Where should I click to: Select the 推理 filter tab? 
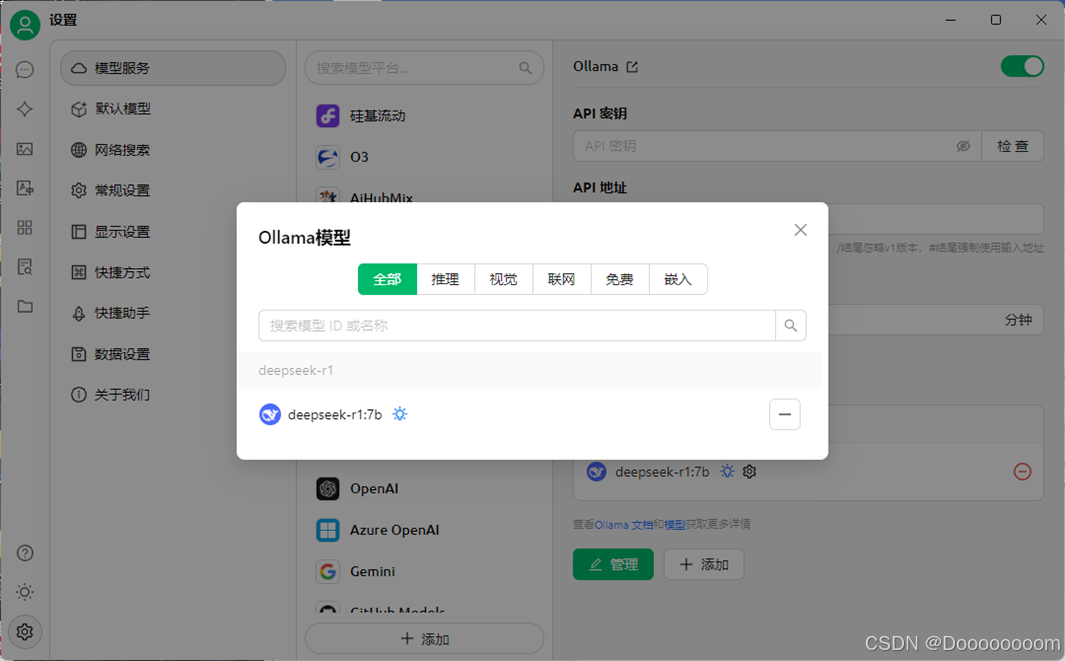click(446, 279)
